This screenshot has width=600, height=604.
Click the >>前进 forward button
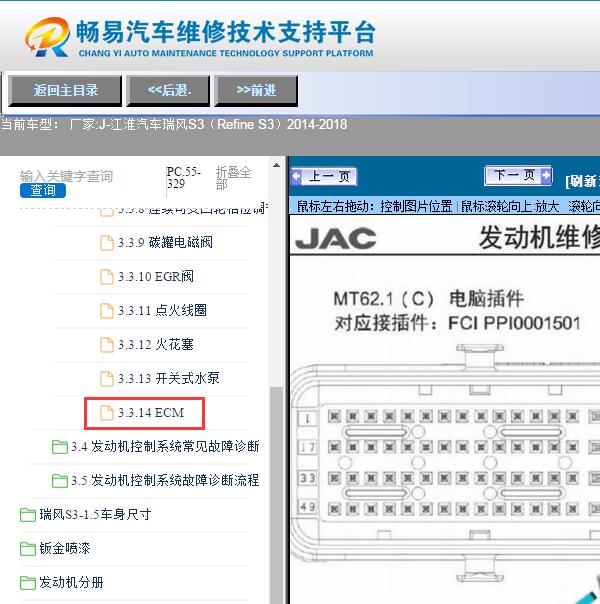click(256, 91)
